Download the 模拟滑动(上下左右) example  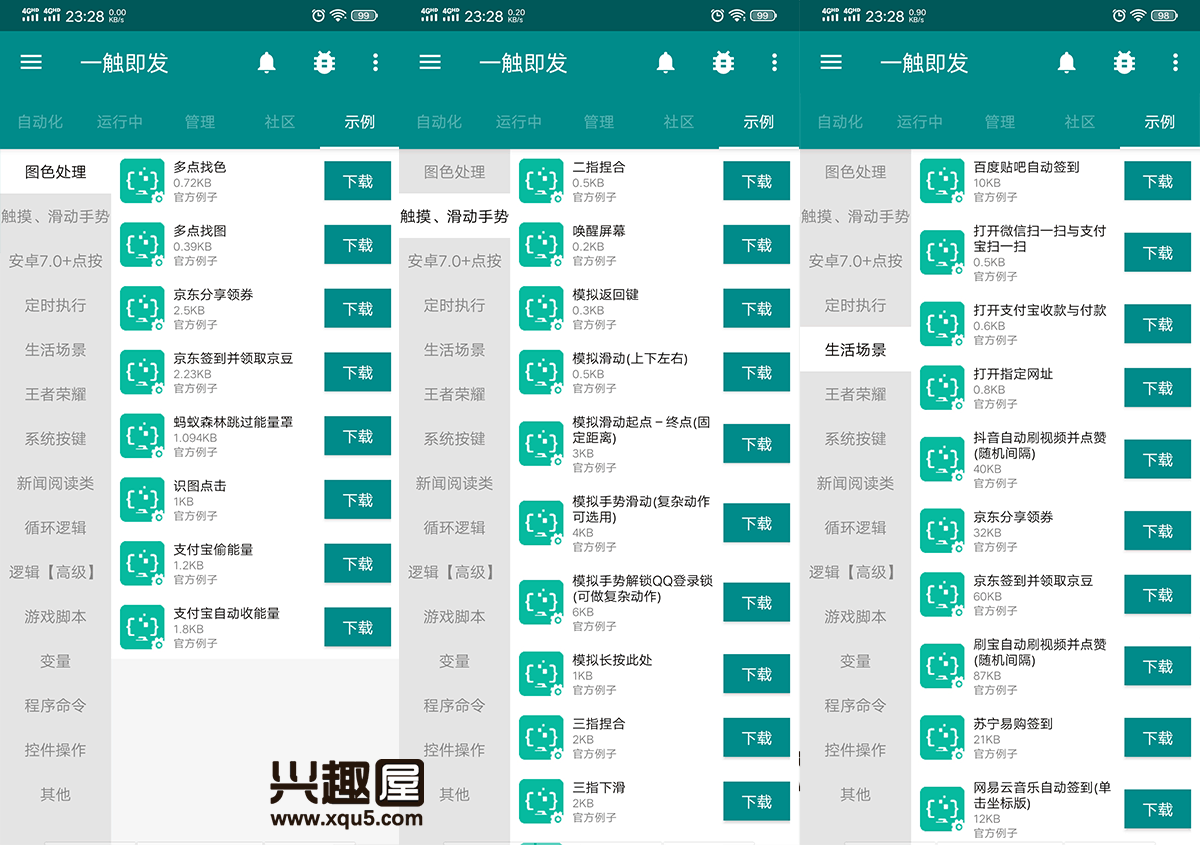point(757,372)
